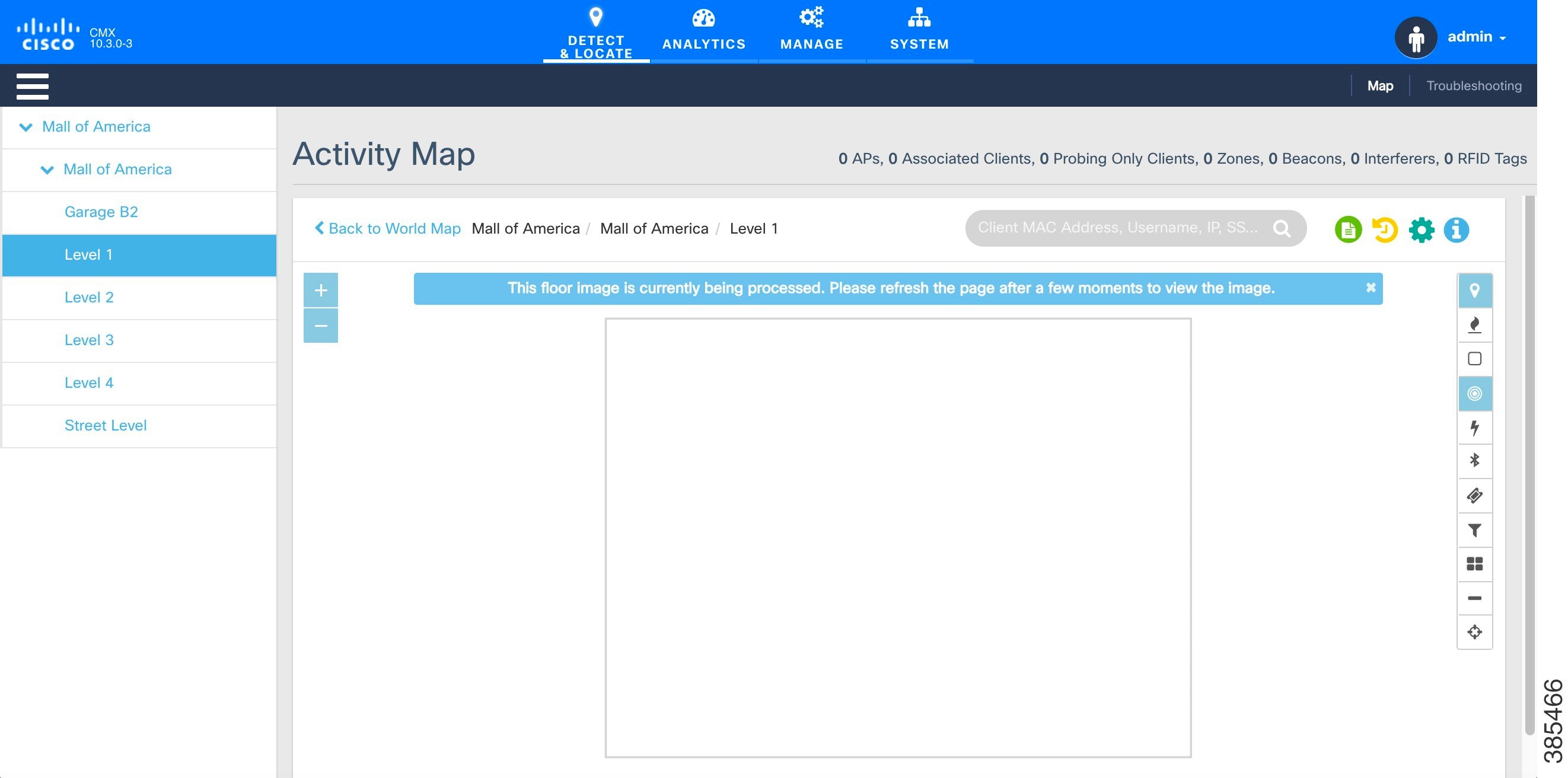1568x778 pixels.
Task: Show RFID Tags layer icon
Action: (1475, 495)
